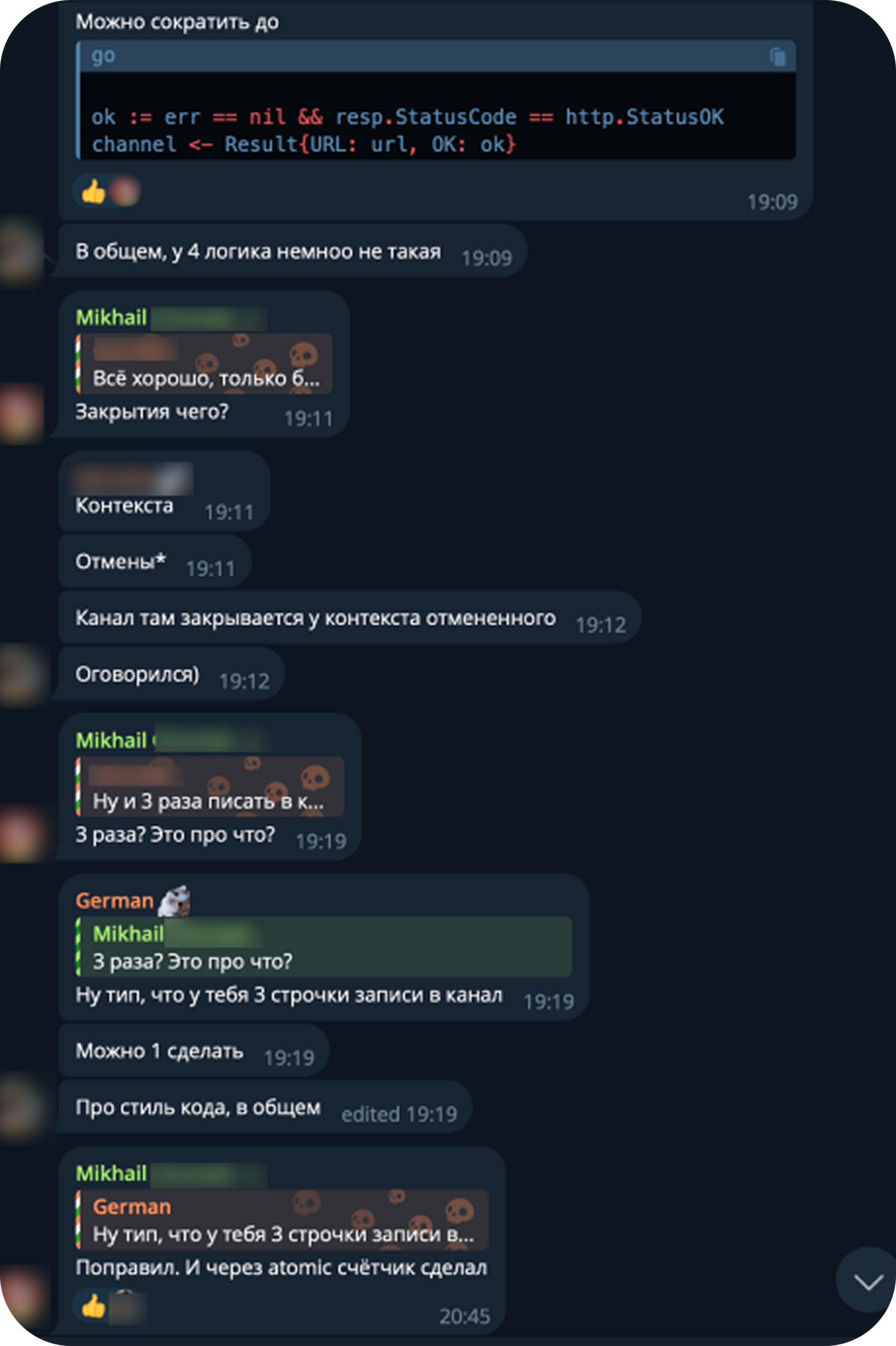The height and width of the screenshot is (1346, 896).
Task: Click avatar beside 'В общем, у 4 логика' message
Action: pyautogui.click(x=21, y=251)
